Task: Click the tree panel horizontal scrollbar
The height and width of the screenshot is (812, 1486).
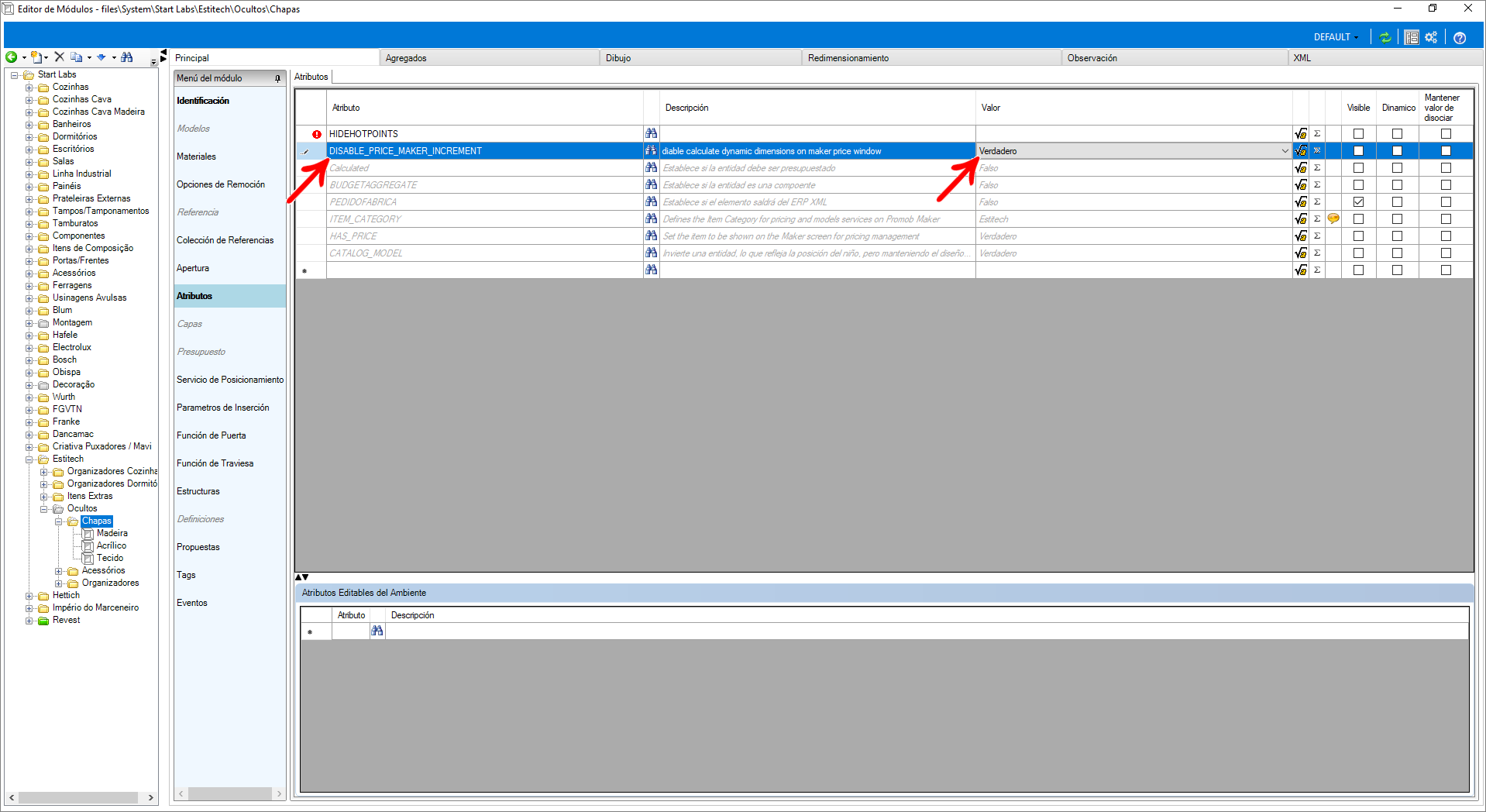Action: tap(78, 797)
